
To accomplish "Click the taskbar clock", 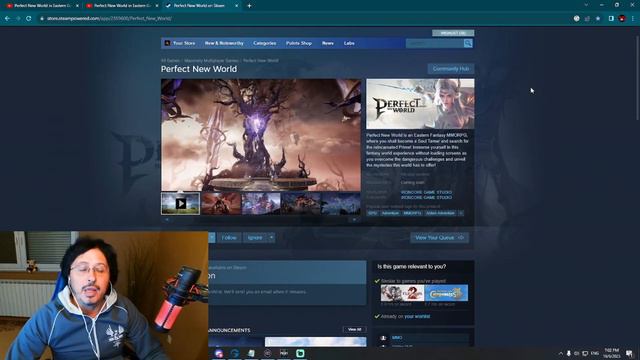I will [611, 353].
